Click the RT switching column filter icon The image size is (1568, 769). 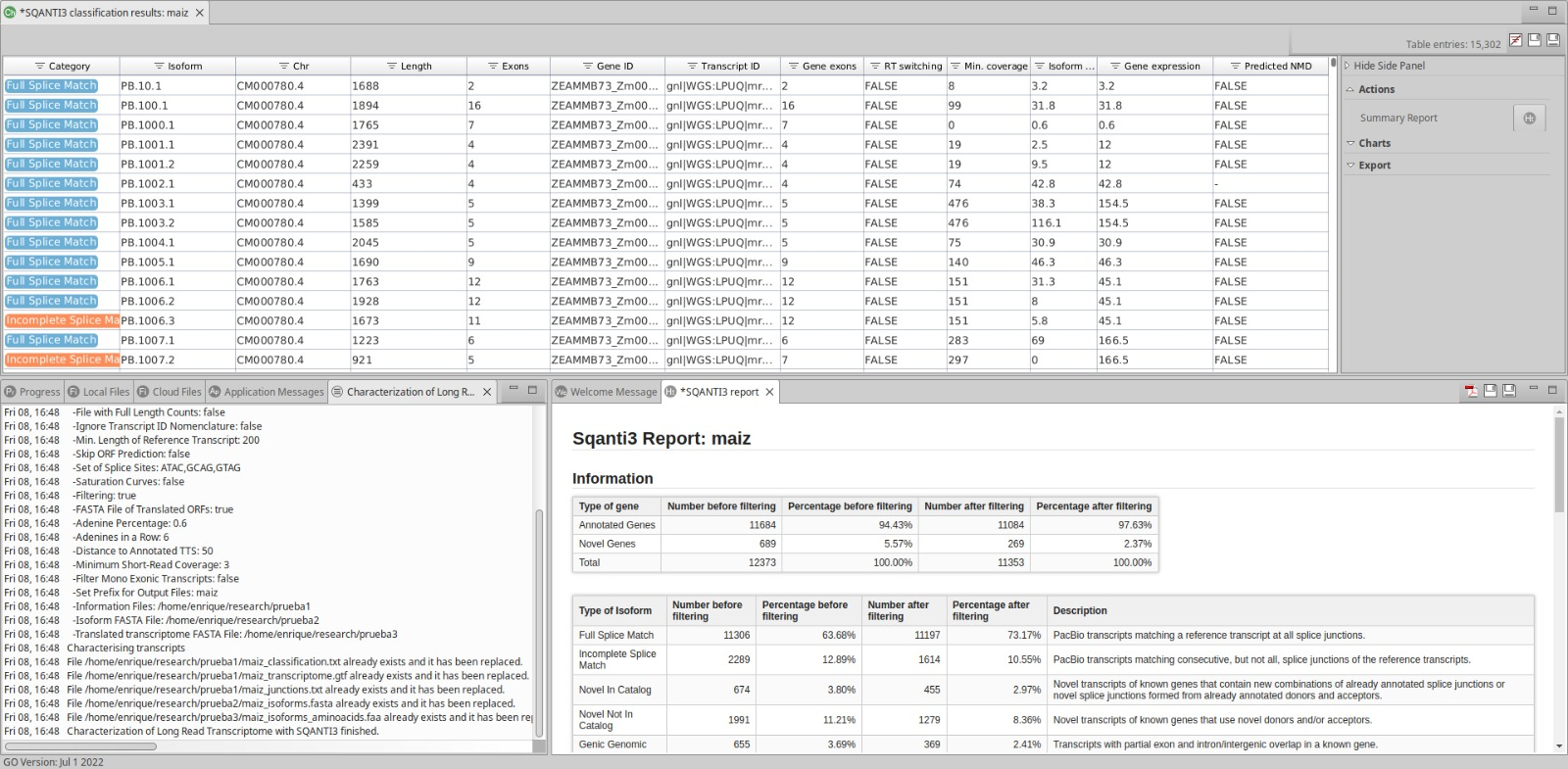pos(875,66)
